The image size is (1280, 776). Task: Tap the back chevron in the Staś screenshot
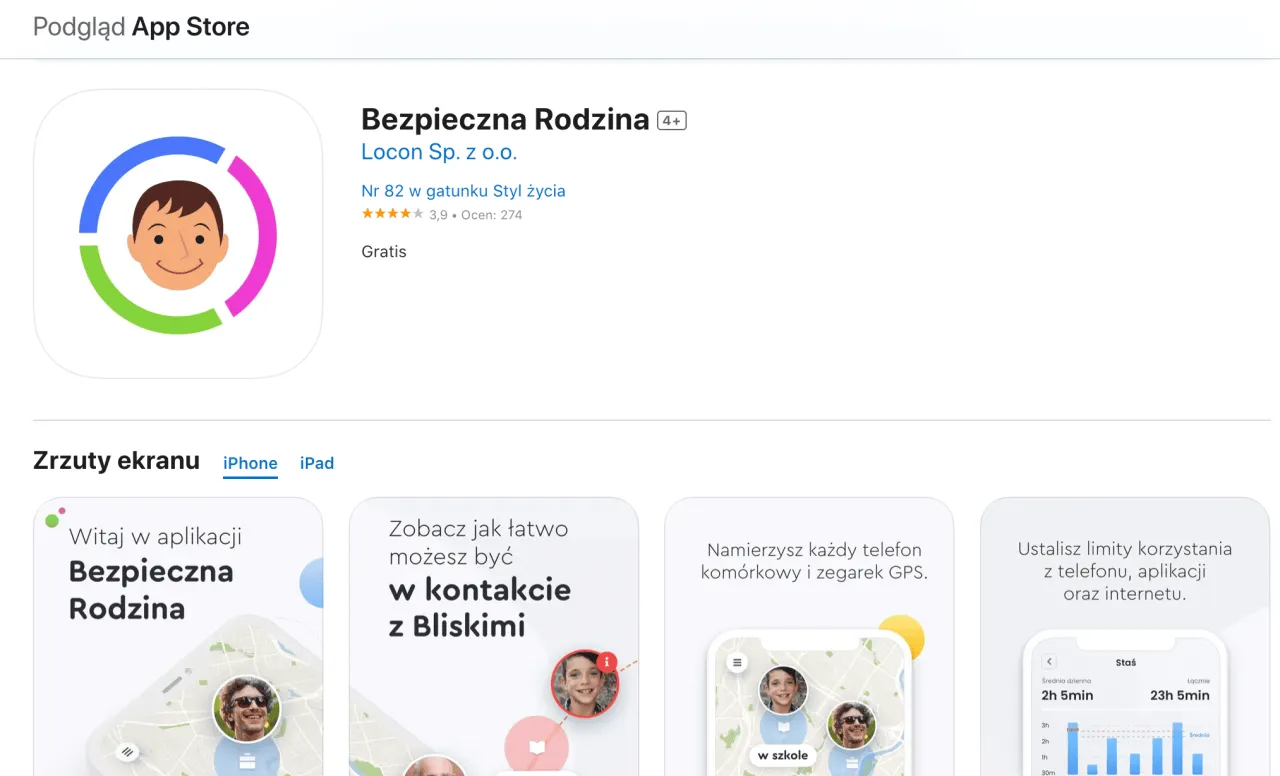(x=1049, y=661)
